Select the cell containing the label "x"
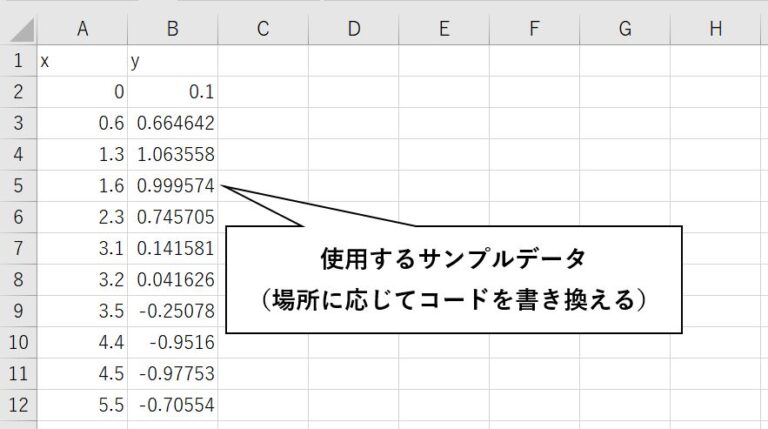 click(82, 61)
